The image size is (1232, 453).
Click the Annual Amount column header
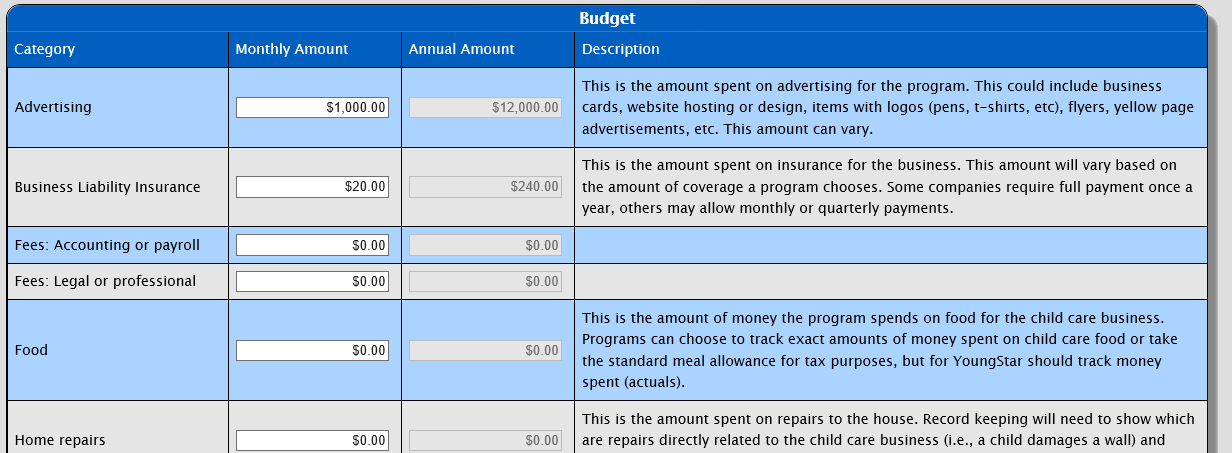click(461, 49)
